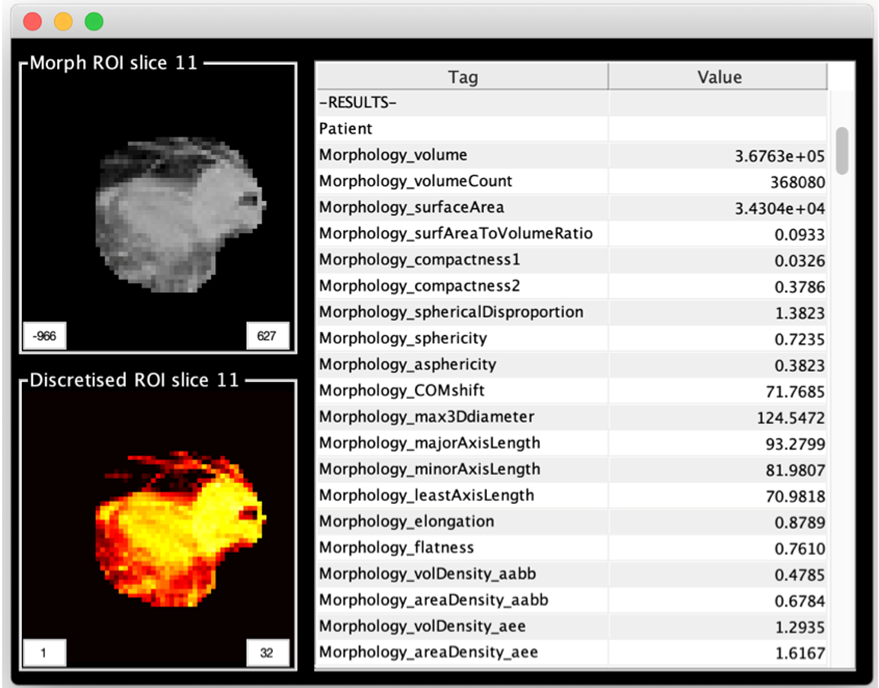
Task: Click the asphericity value 0.3823
Action: (799, 366)
